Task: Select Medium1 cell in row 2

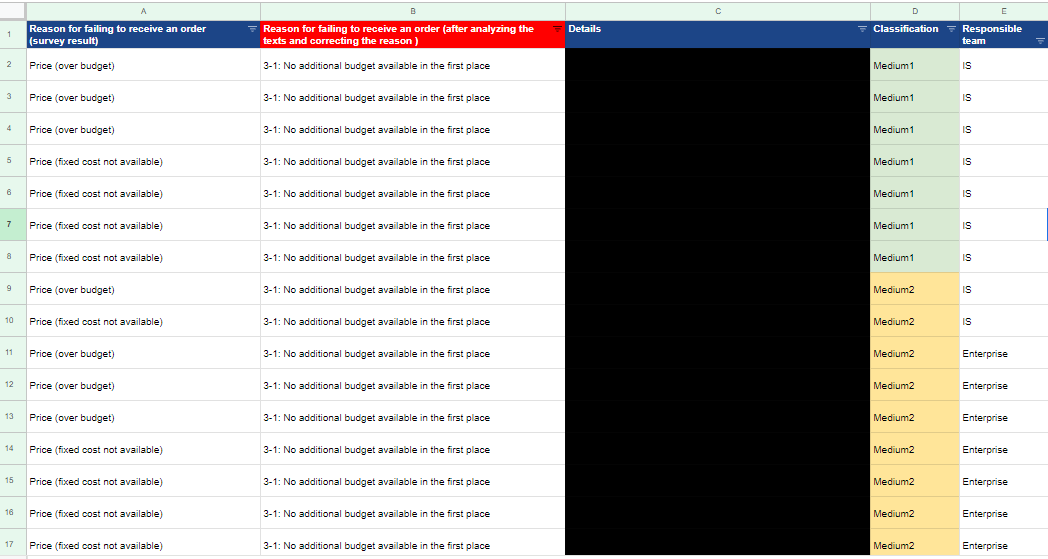Action: coord(915,66)
